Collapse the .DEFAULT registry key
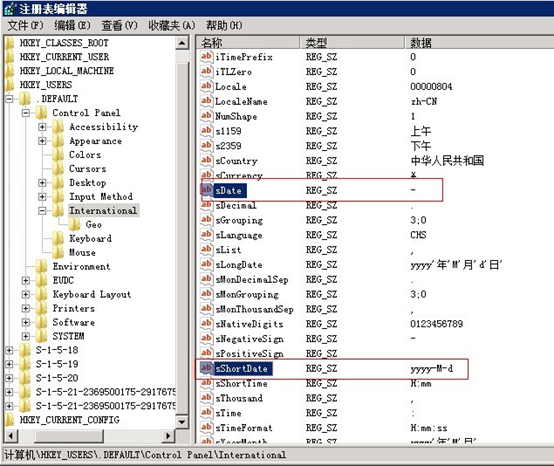This screenshot has height=466, width=554. (9, 99)
